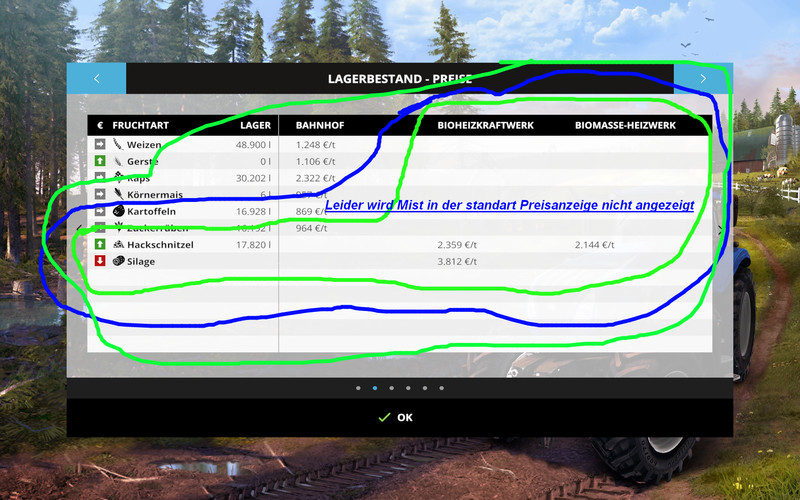Select the blue active page indicator dot

pos(375,387)
